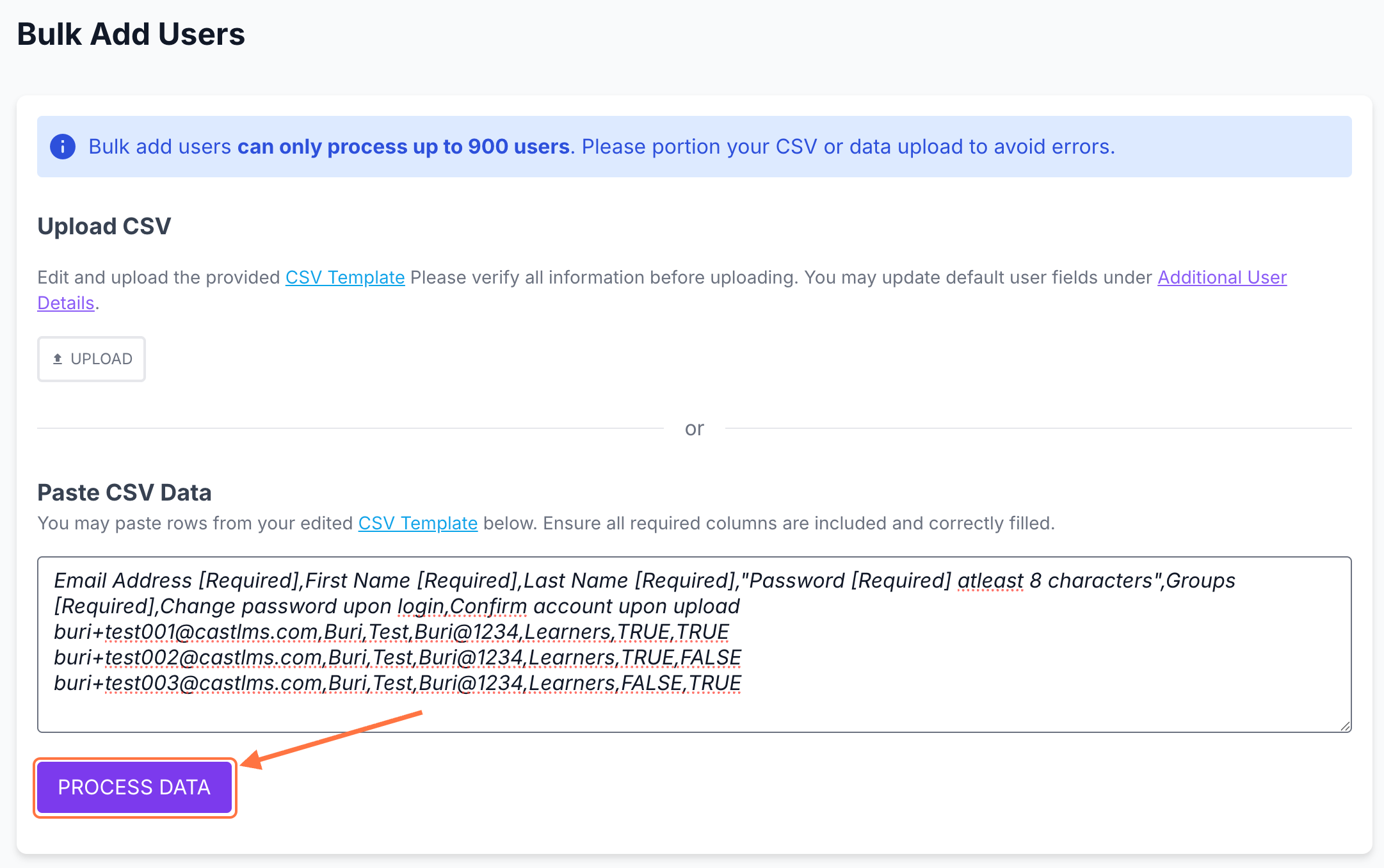Place cursor in buri+test002 row
1384x868 pixels.
point(397,657)
